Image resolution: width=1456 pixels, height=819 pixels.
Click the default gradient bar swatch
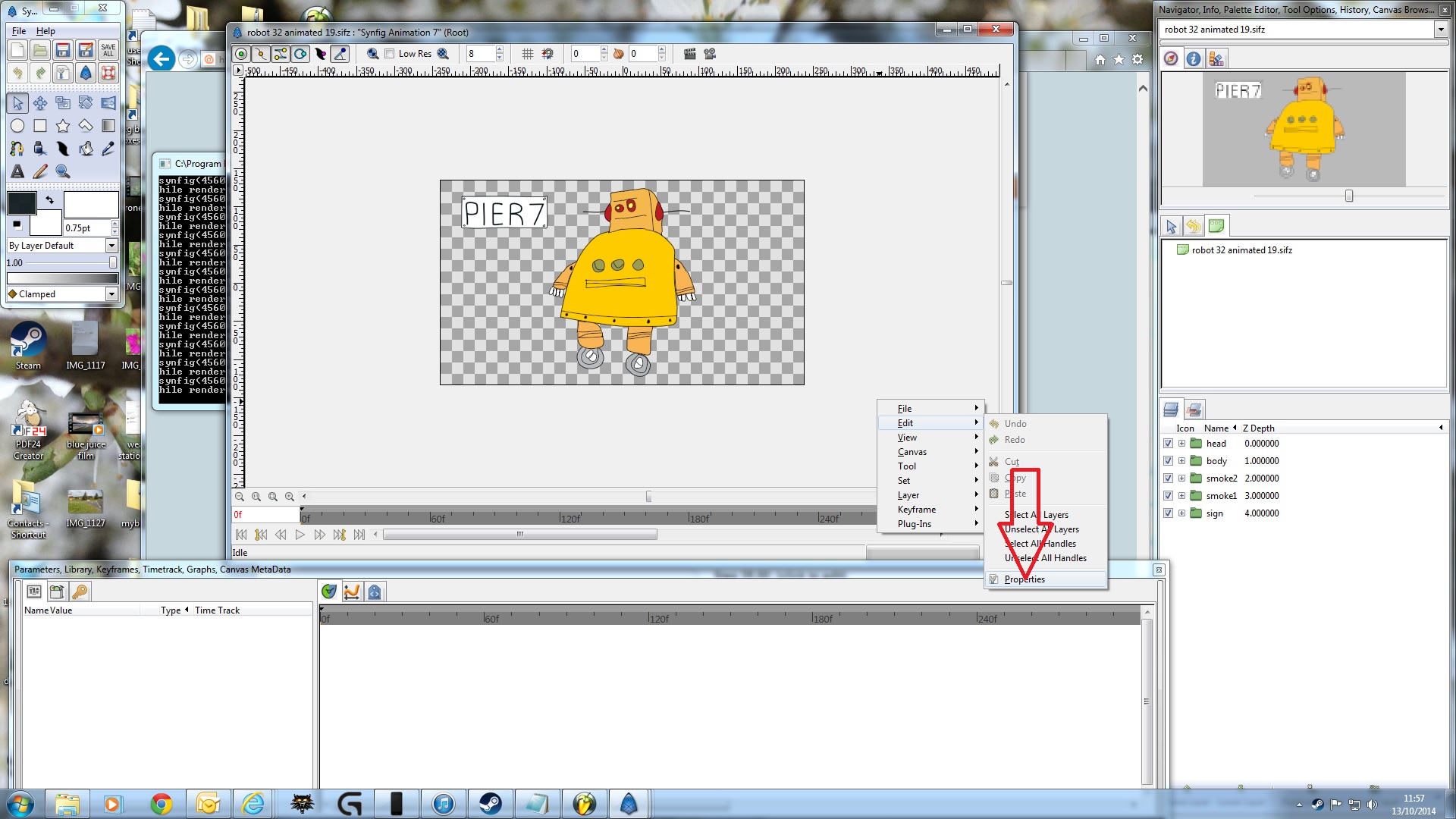tap(62, 278)
